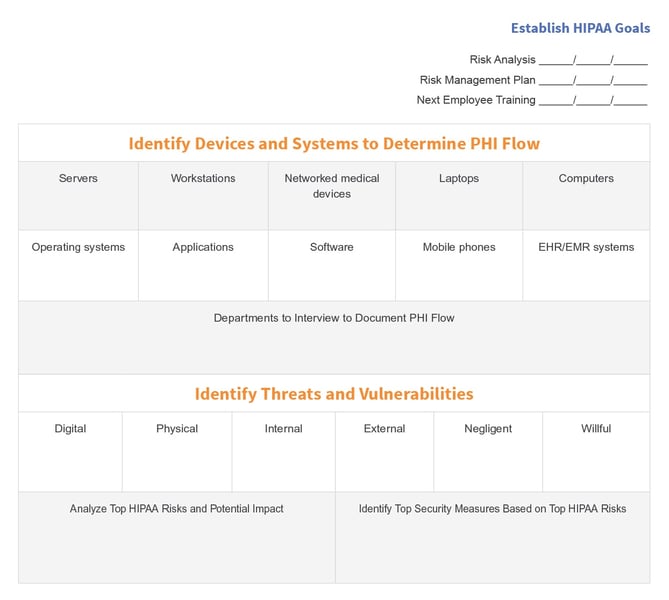This screenshot has height=600, width=669.
Task: Click Departments to Interview to Document PHI Flow
Action: pyautogui.click(x=334, y=319)
